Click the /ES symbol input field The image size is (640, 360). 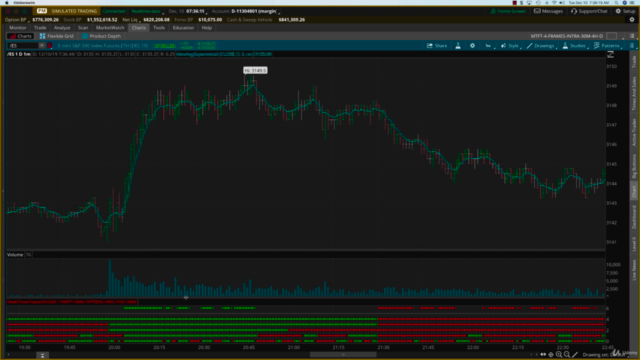point(23,46)
